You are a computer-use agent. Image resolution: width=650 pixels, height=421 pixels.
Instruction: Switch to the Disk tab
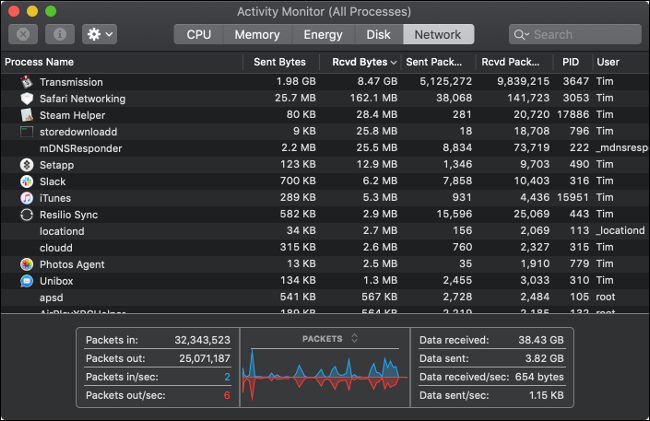click(x=379, y=34)
